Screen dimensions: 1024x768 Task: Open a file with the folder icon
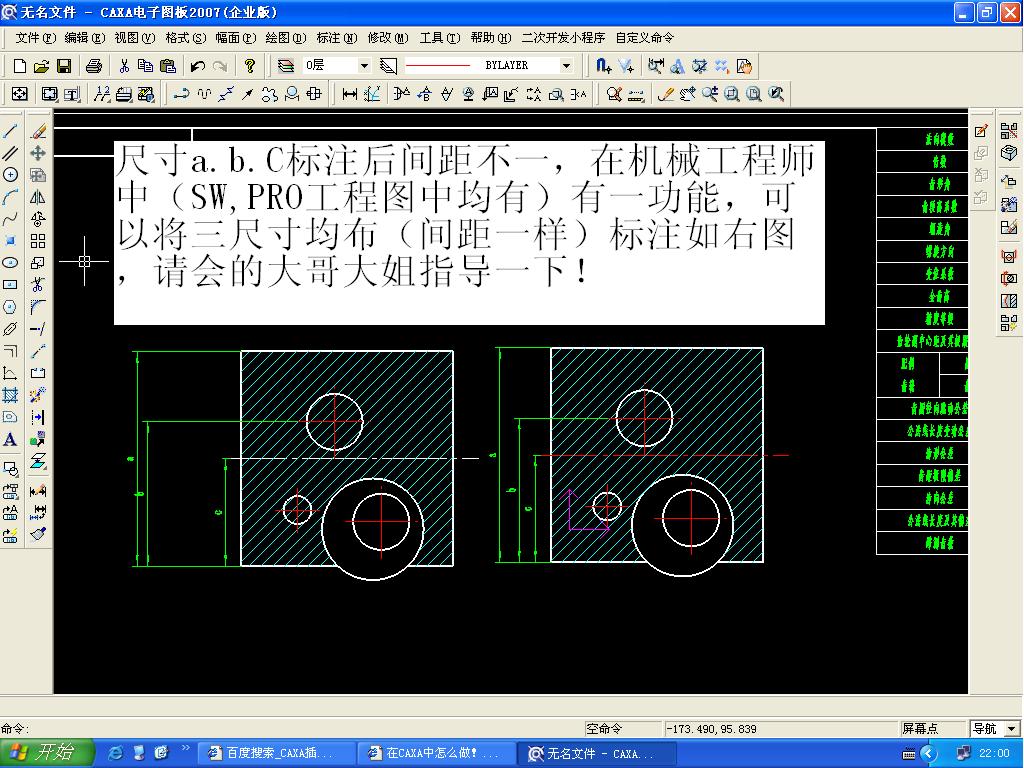coord(41,65)
